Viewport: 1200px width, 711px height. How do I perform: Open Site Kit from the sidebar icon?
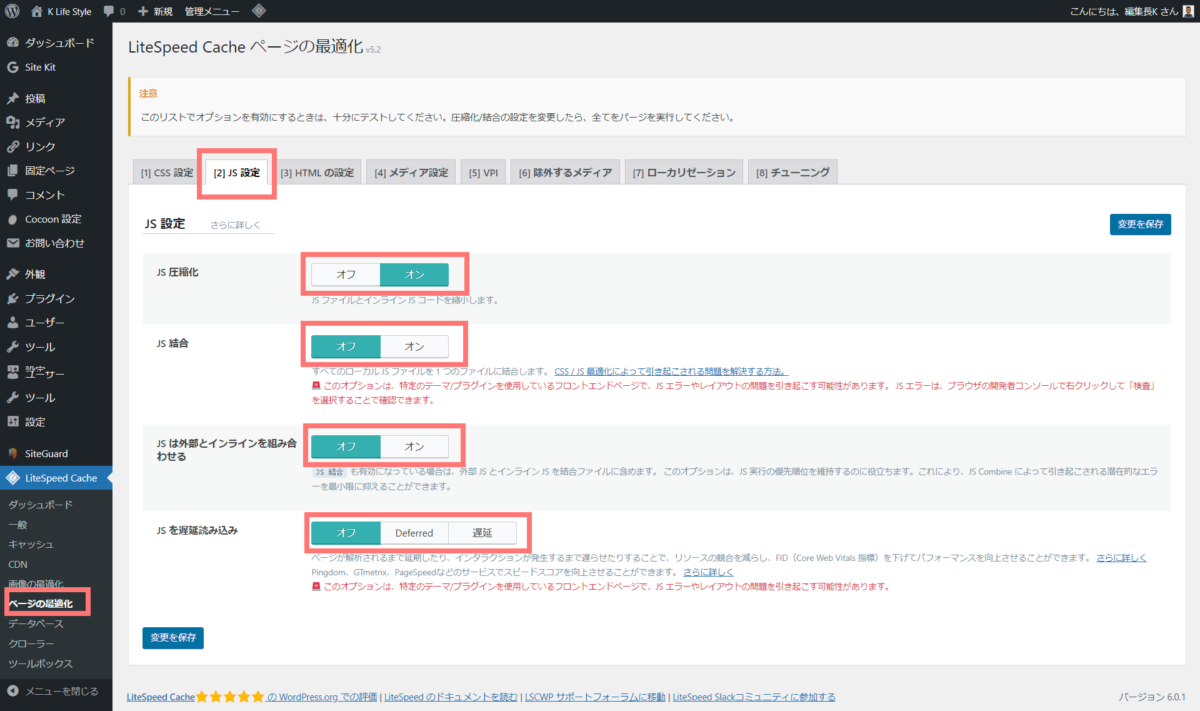click(x=12, y=67)
